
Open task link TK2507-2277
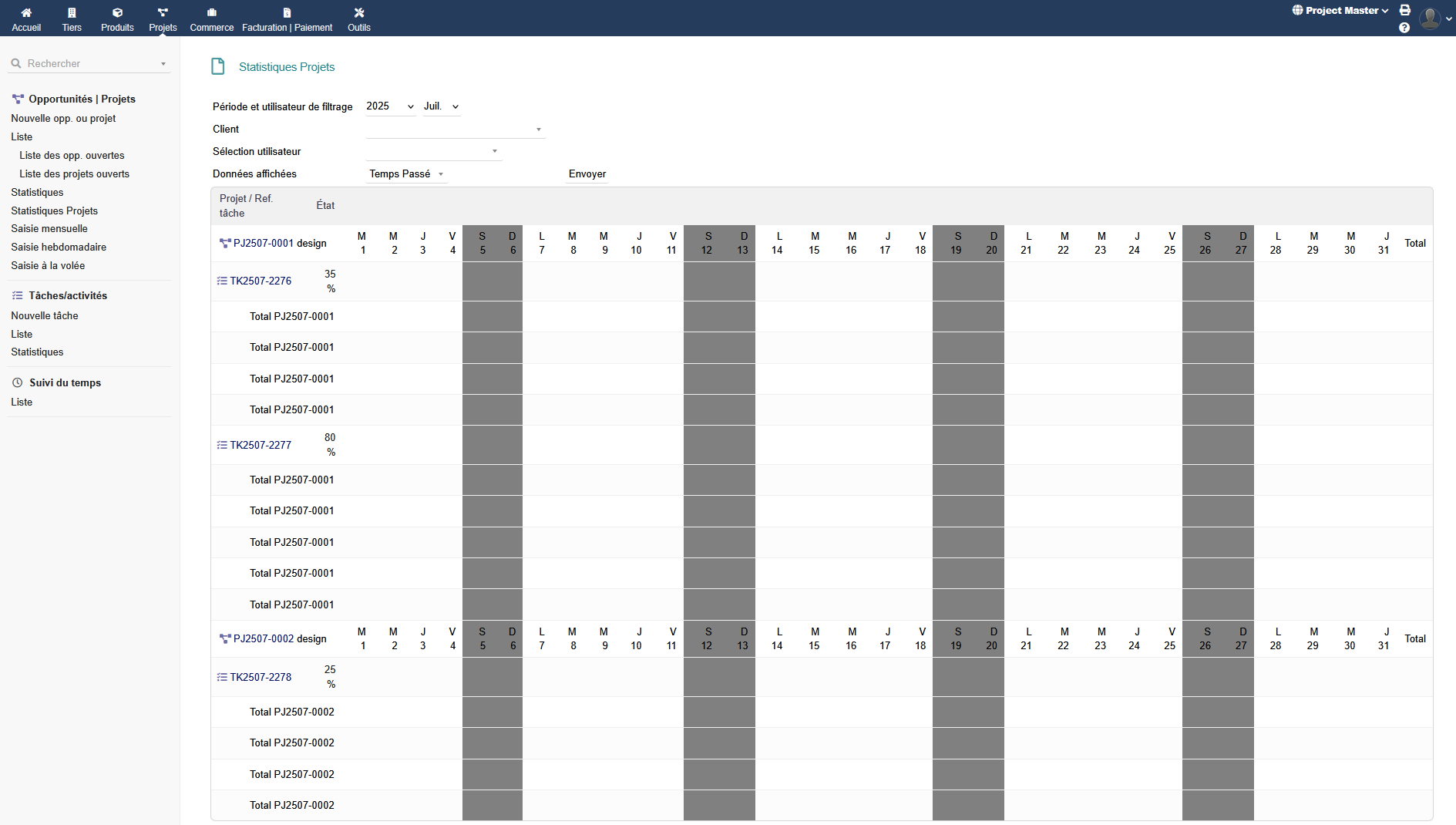coord(261,445)
